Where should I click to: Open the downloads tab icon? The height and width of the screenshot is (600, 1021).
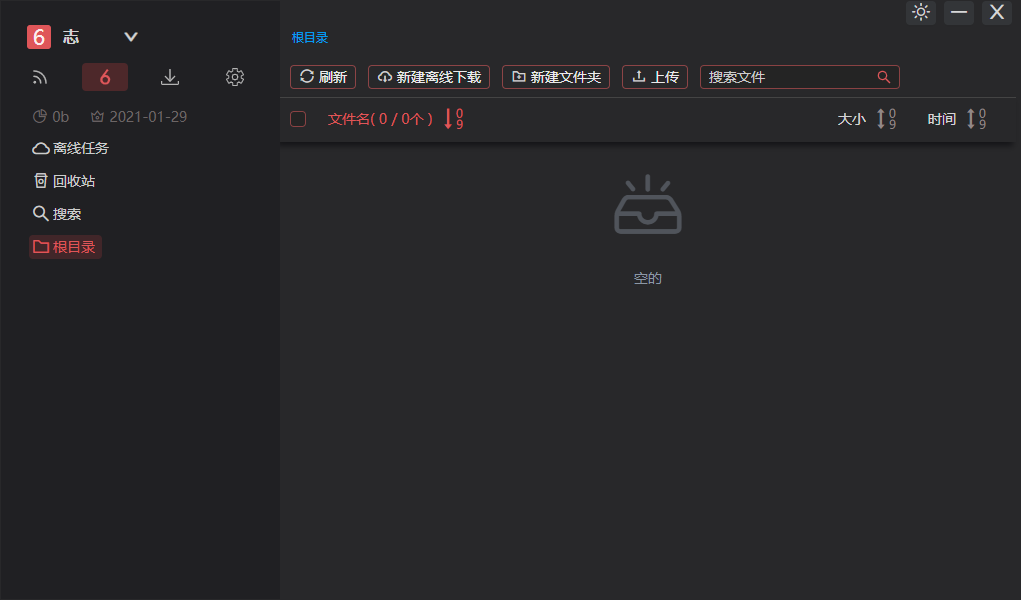[x=170, y=77]
